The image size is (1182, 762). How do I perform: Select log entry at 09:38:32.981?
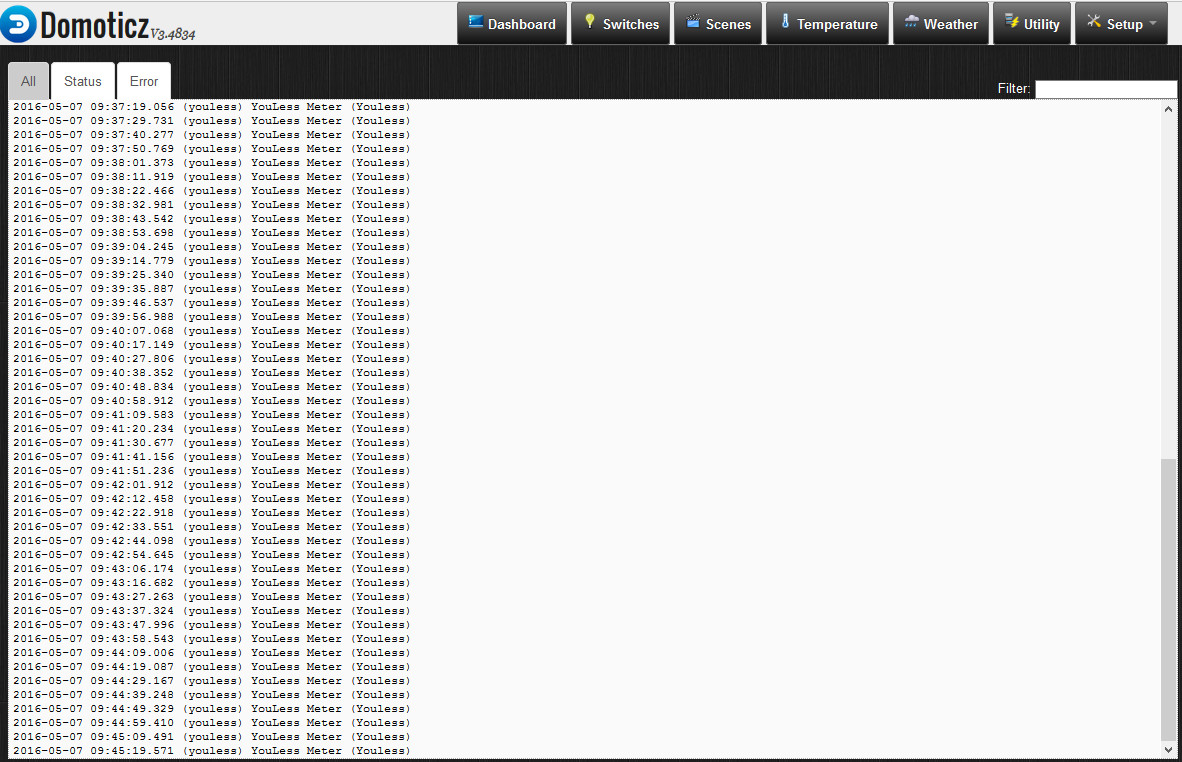[212, 205]
